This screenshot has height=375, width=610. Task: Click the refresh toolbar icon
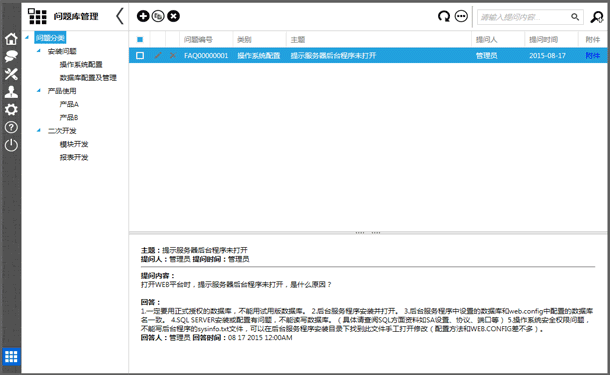point(444,16)
